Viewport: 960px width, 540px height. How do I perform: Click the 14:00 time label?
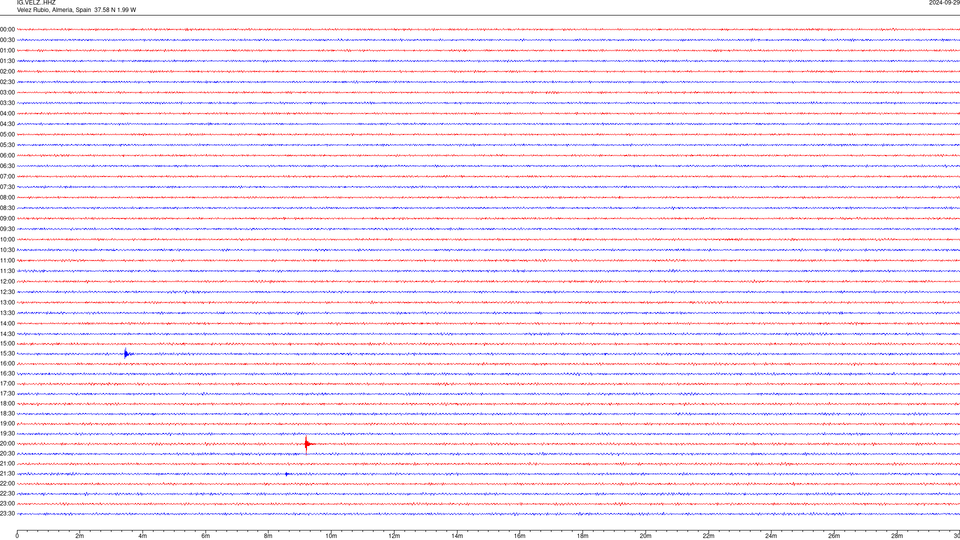[7, 323]
